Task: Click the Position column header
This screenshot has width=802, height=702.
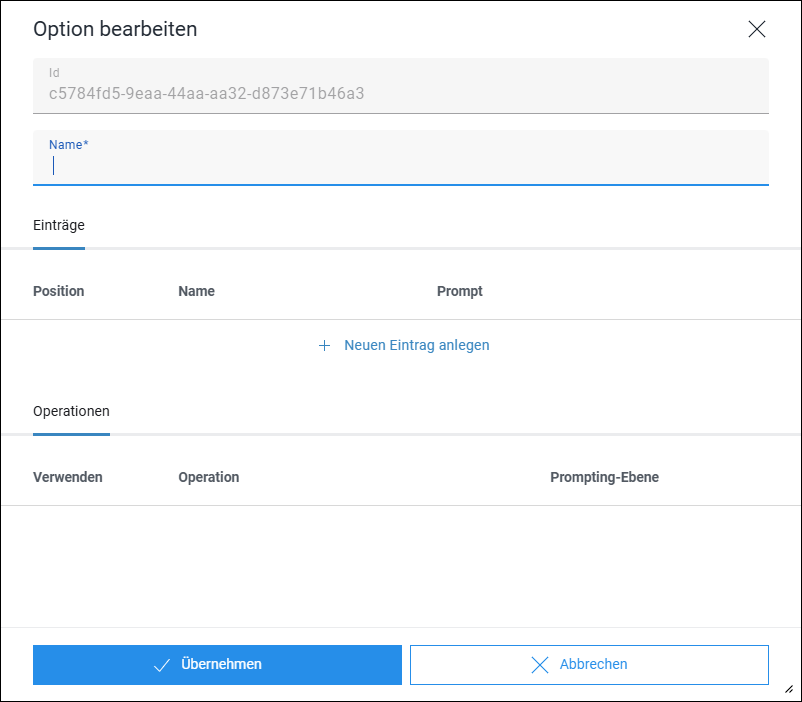Action: coord(59,291)
